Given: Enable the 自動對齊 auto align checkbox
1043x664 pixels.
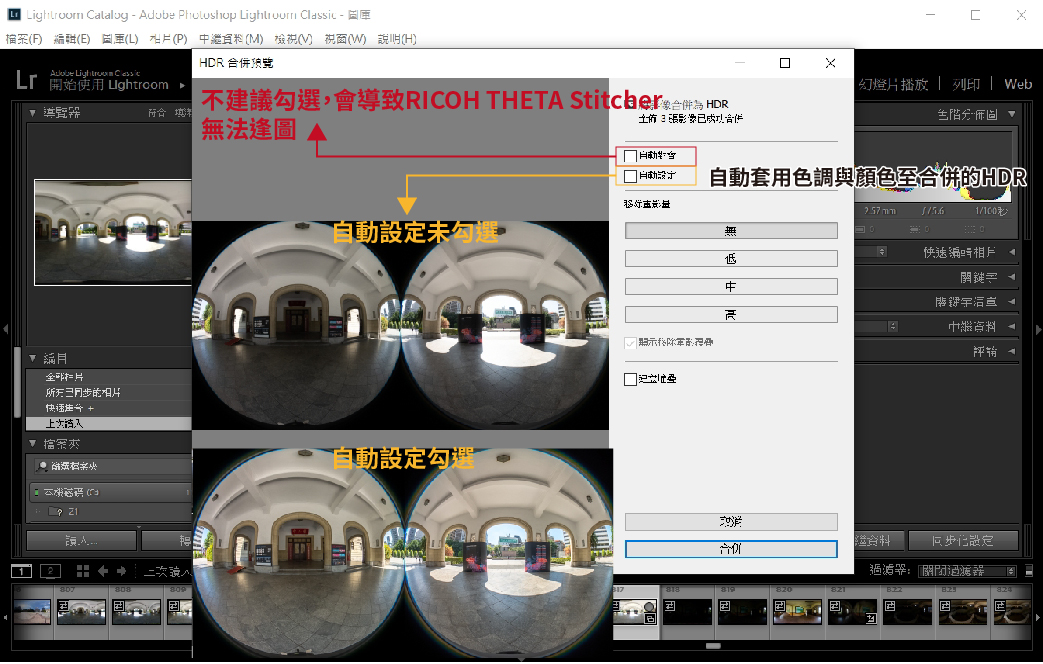Looking at the screenshot, I should click(x=630, y=156).
